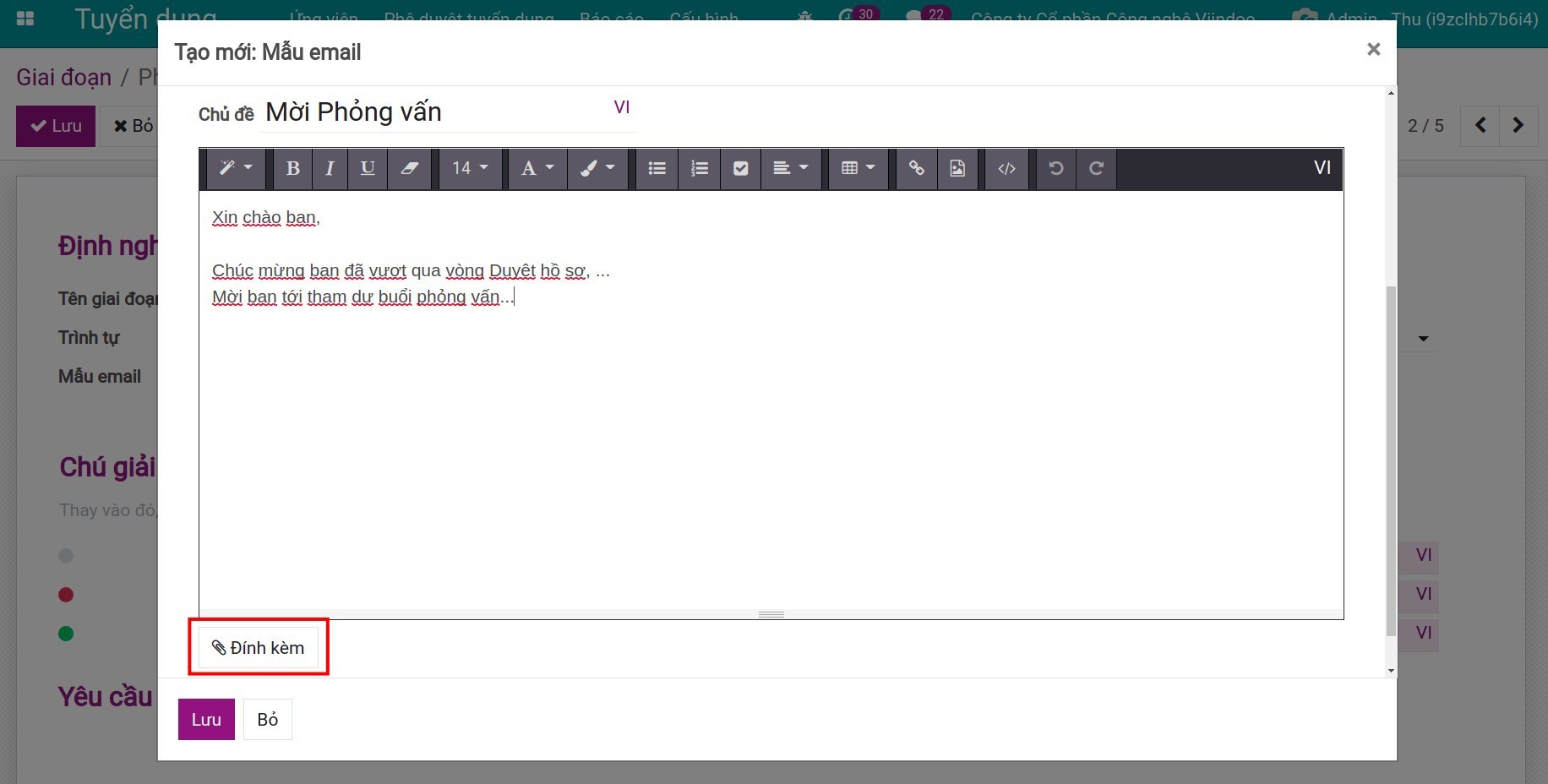The height and width of the screenshot is (784, 1548).
Task: Save the email template with Lưu
Action: coord(205,719)
